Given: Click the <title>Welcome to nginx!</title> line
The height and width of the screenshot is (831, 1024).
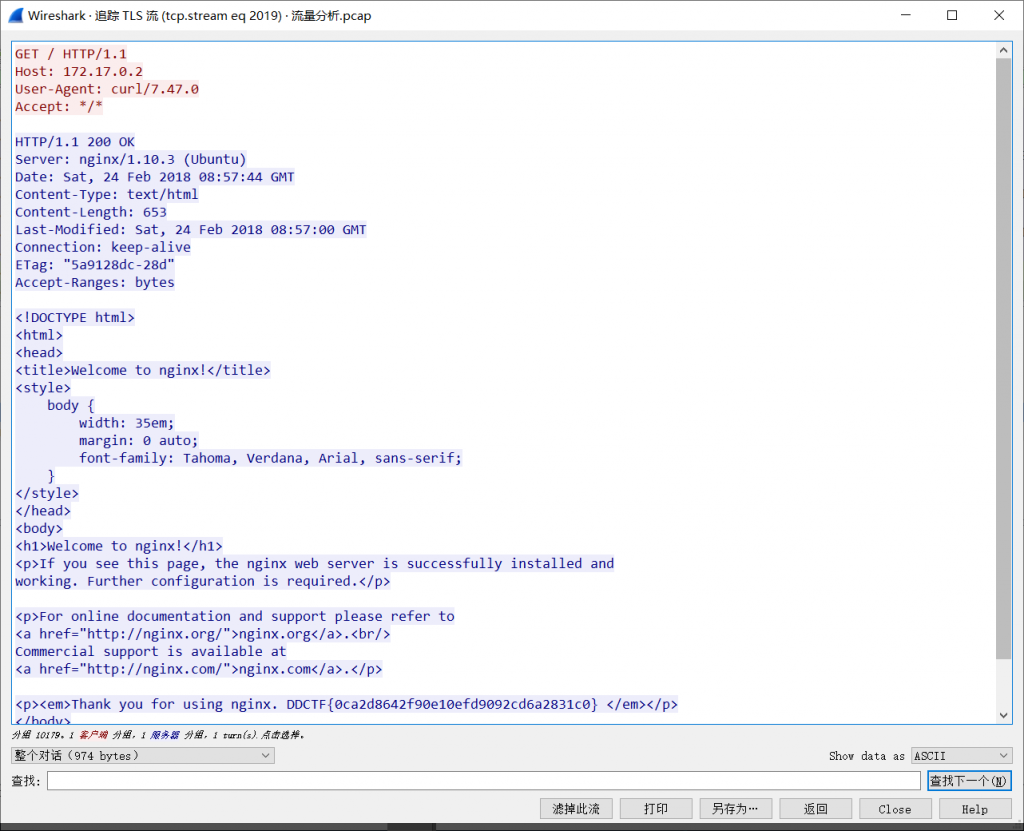Looking at the screenshot, I should [x=143, y=370].
